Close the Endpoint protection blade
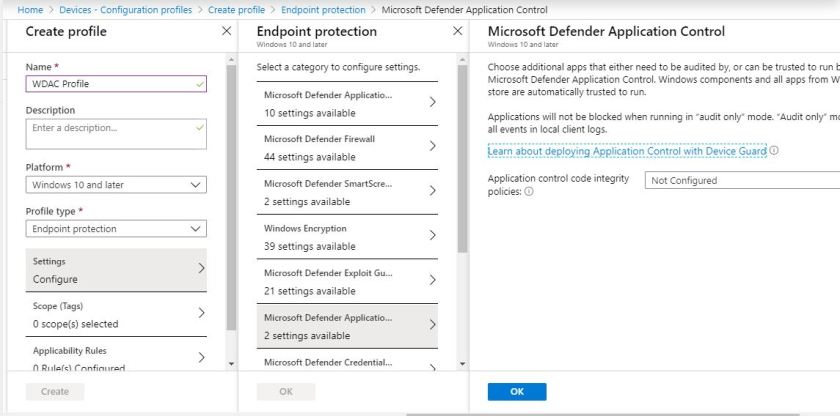 pyautogui.click(x=458, y=32)
